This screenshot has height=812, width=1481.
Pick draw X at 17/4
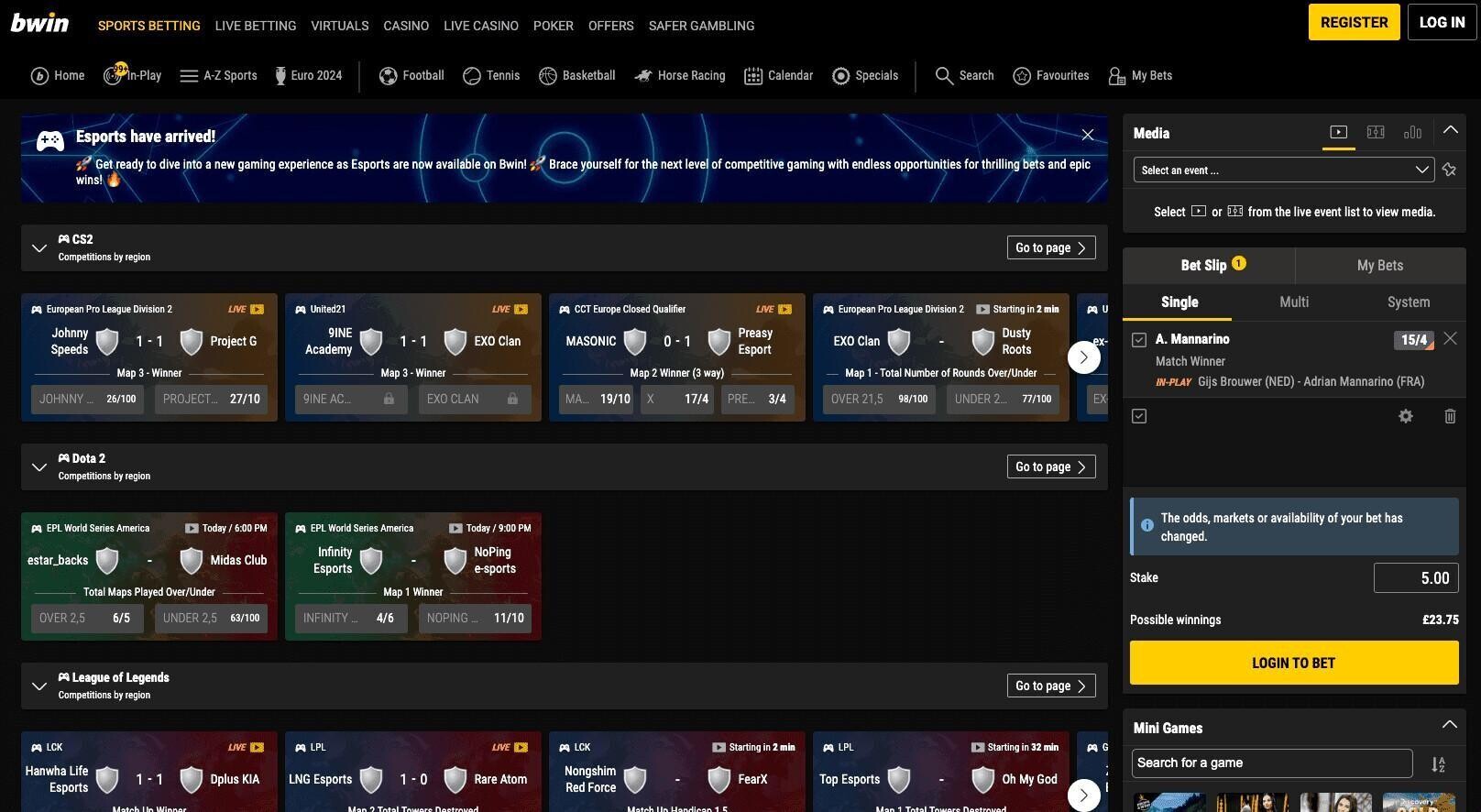pyautogui.click(x=678, y=399)
